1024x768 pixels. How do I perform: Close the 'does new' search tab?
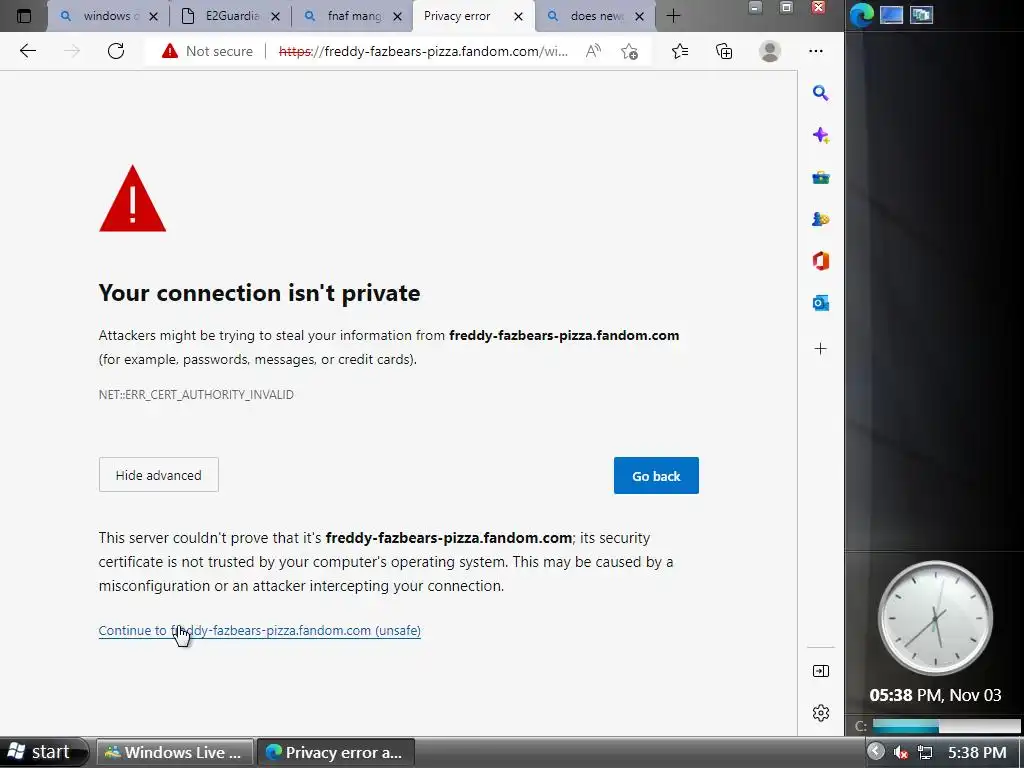tap(640, 16)
